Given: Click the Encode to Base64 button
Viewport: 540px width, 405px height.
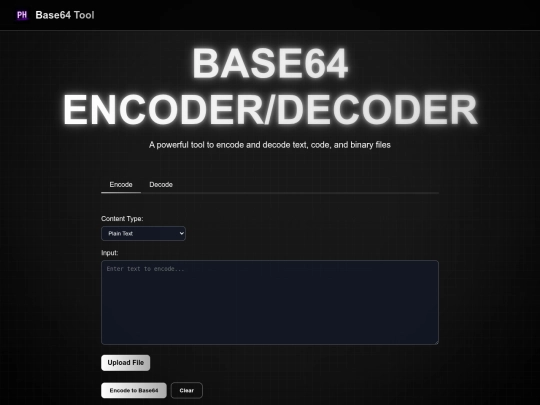Looking at the screenshot, I should point(134,390).
